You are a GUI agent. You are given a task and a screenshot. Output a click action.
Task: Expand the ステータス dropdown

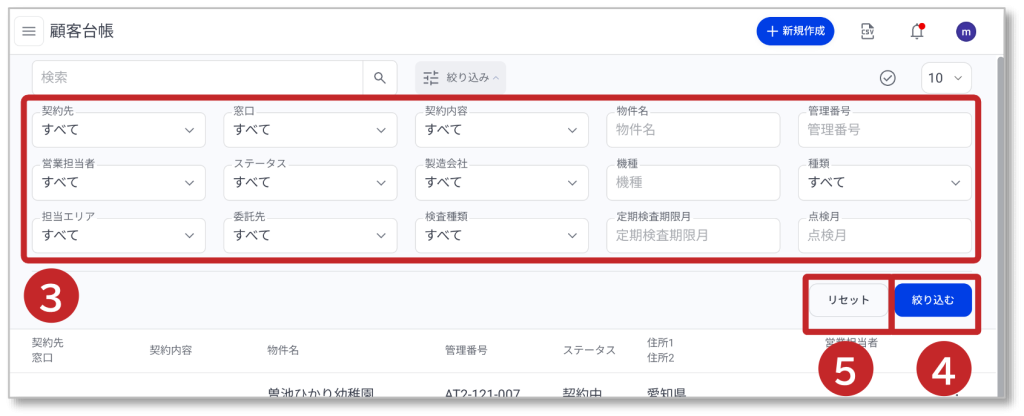[311, 183]
